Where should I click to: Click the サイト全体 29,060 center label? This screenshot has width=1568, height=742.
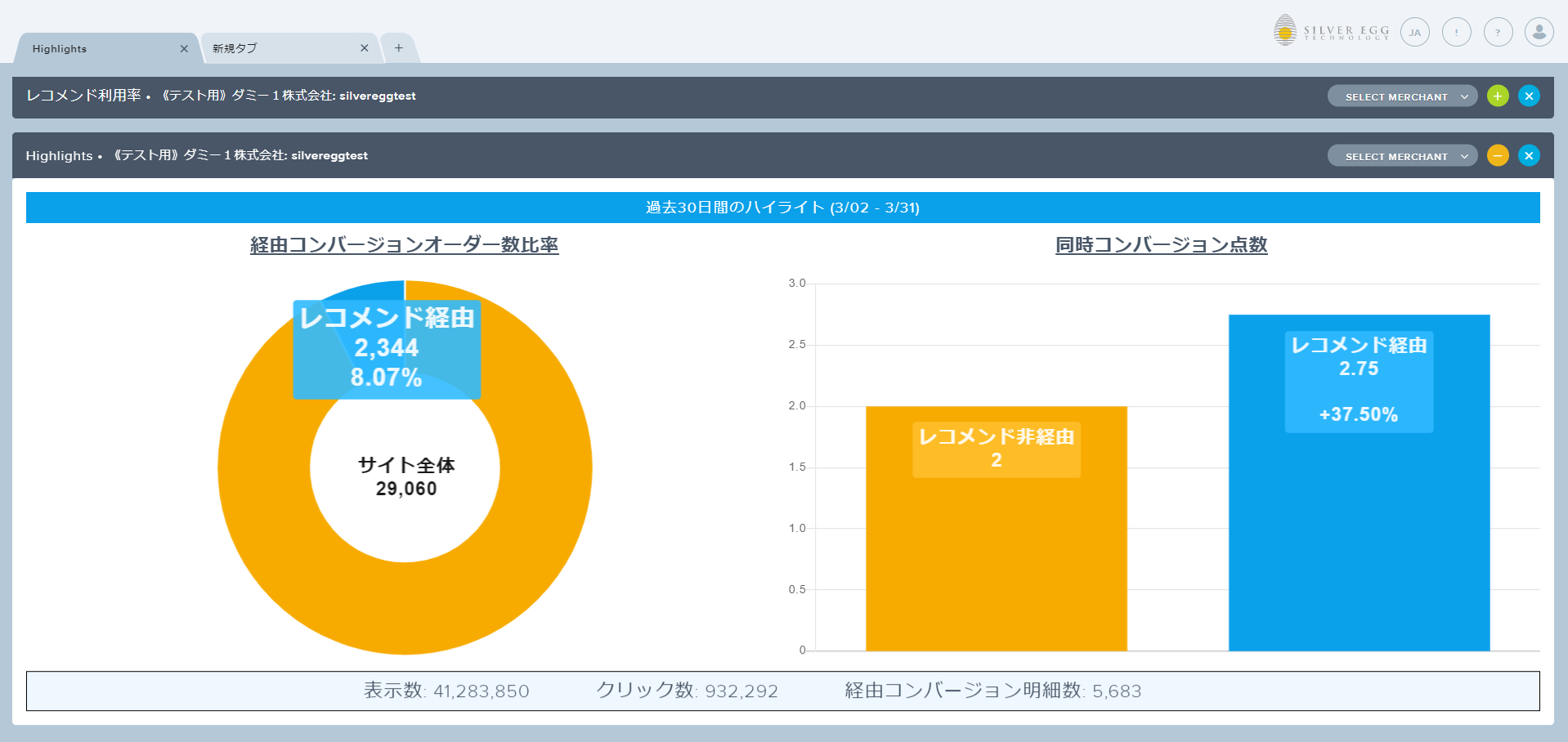coord(406,476)
